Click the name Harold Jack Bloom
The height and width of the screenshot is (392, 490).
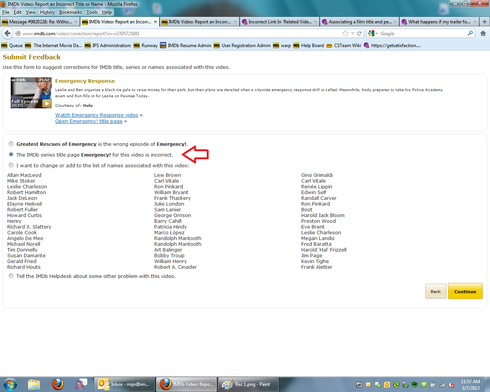323,215
